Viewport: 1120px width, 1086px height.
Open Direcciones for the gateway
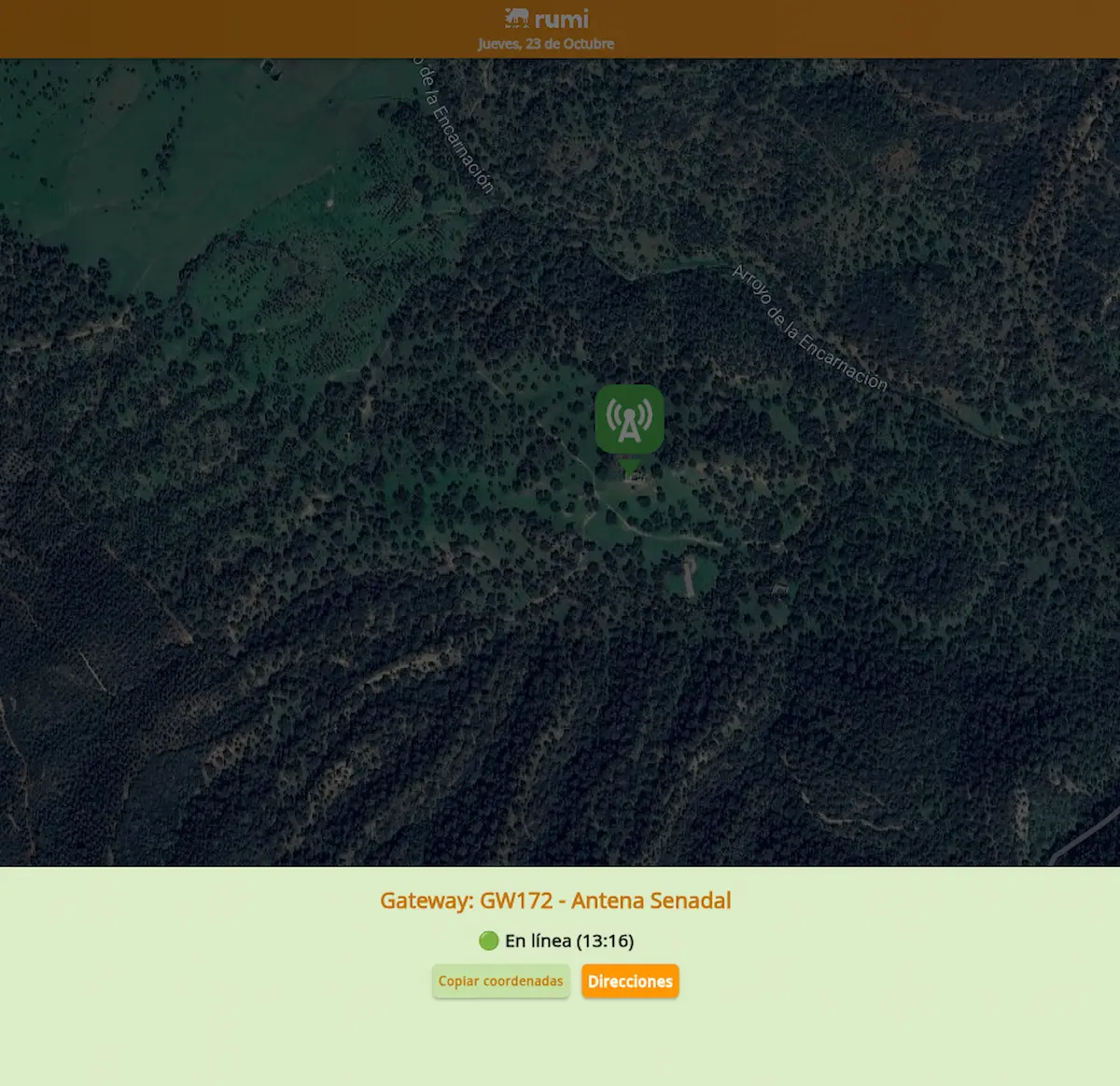coord(630,982)
